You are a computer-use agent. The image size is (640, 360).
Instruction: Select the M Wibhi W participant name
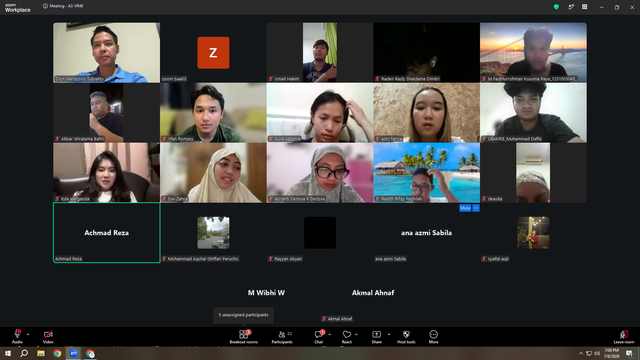[x=266, y=293]
